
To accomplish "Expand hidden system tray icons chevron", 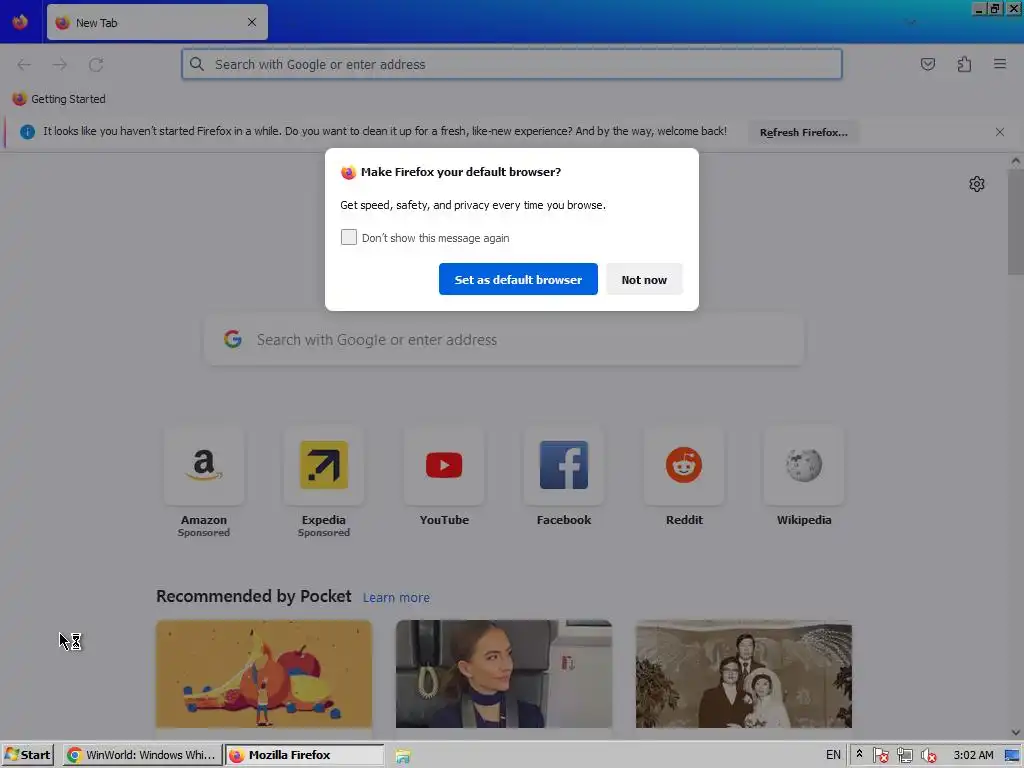I will coord(859,754).
